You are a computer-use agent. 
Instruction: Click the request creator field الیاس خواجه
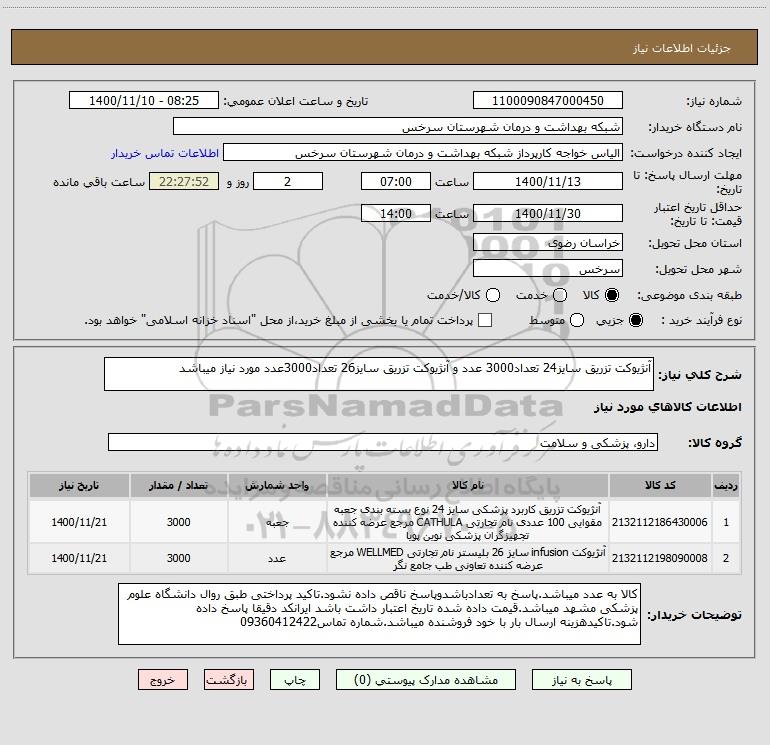pyautogui.click(x=423, y=153)
